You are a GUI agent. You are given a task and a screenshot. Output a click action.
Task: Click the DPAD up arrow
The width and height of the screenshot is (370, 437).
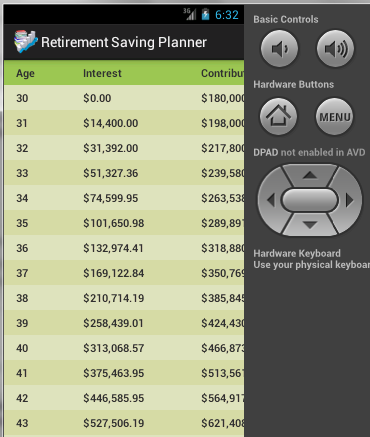tap(310, 175)
